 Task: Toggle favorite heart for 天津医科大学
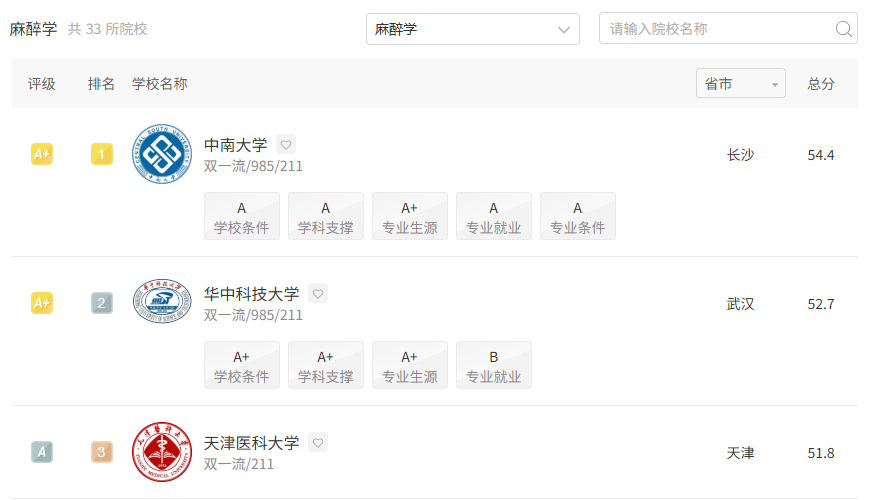pos(318,442)
